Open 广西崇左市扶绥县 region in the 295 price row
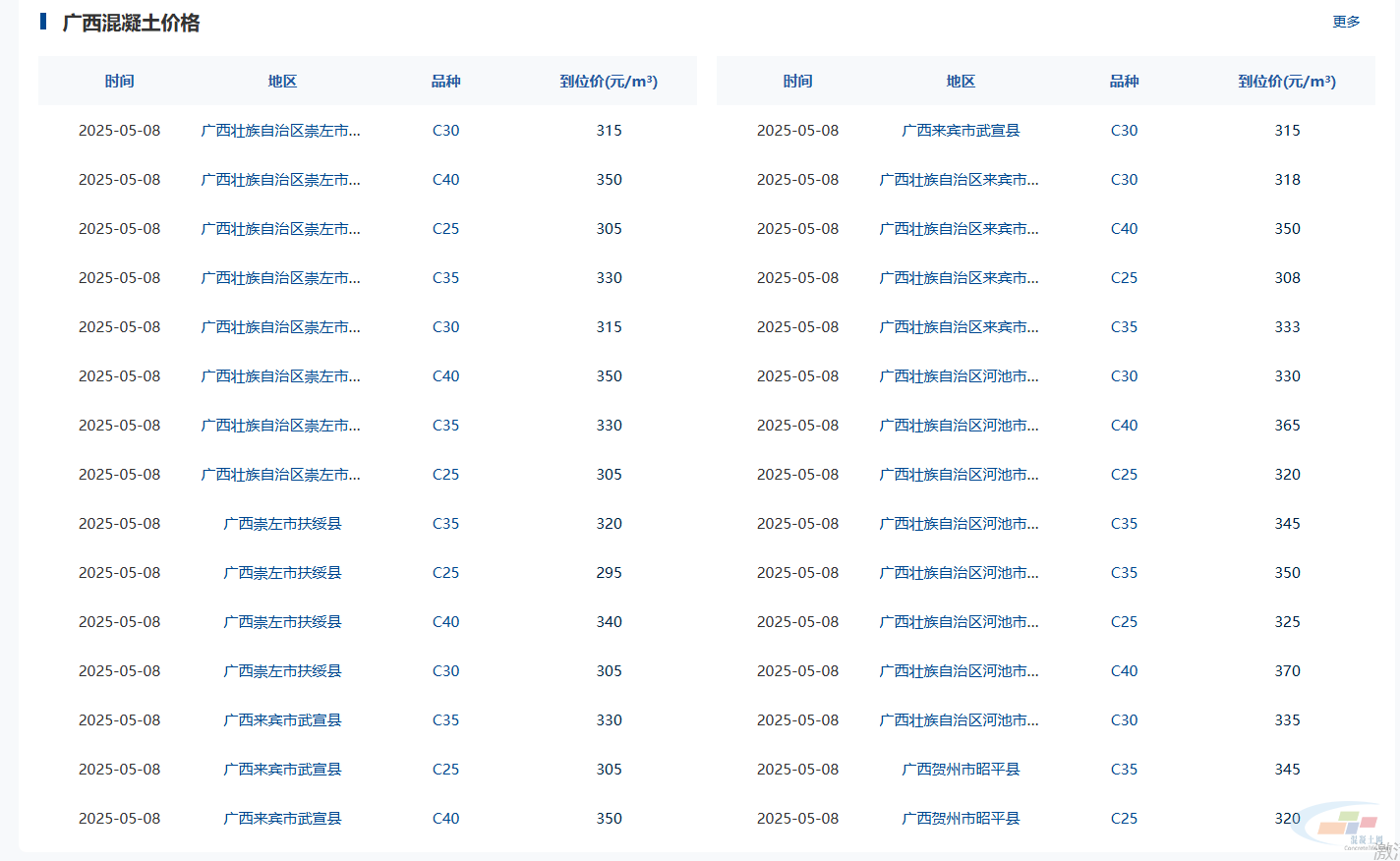The width and height of the screenshot is (1400, 861). click(282, 573)
